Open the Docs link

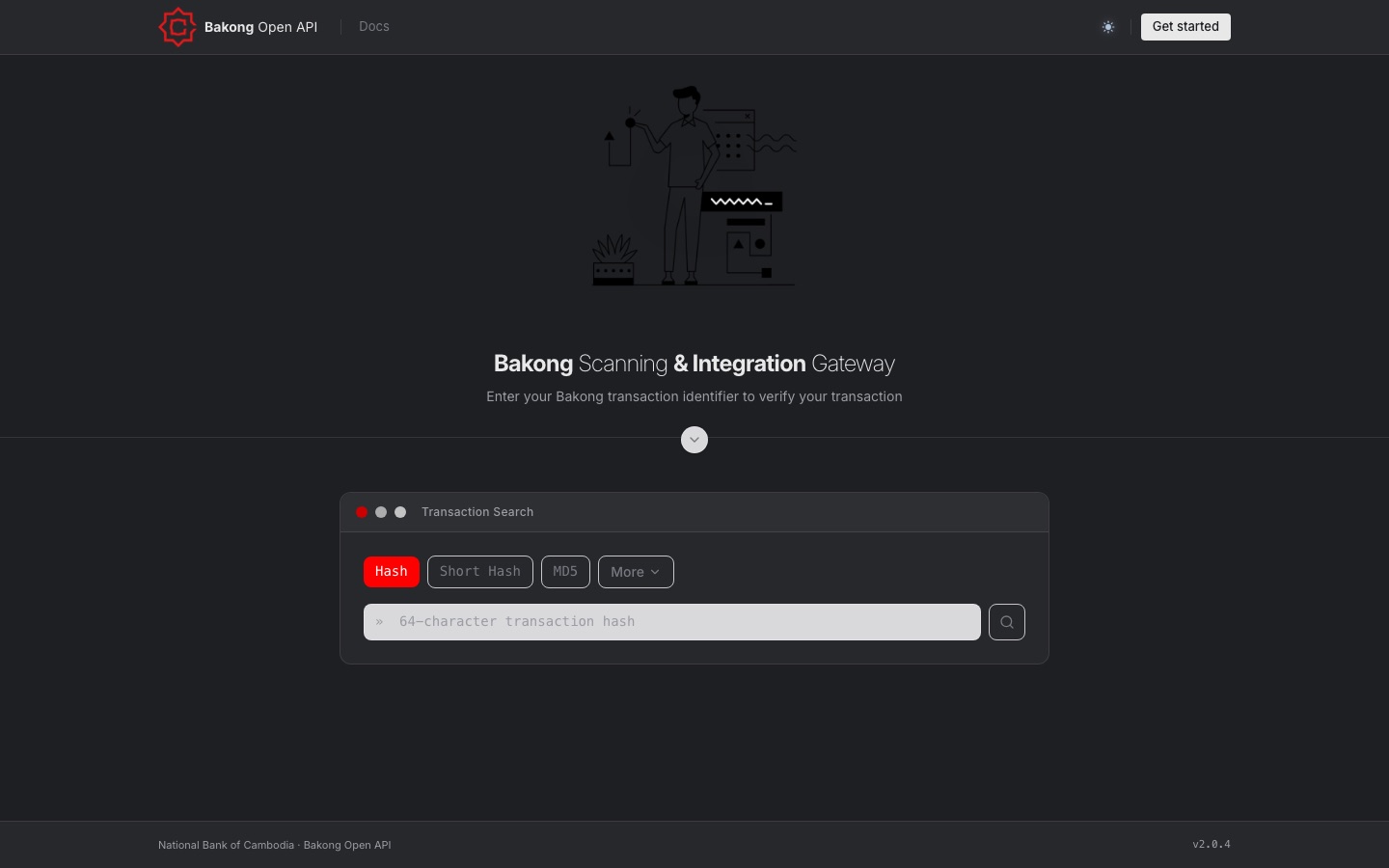click(374, 27)
